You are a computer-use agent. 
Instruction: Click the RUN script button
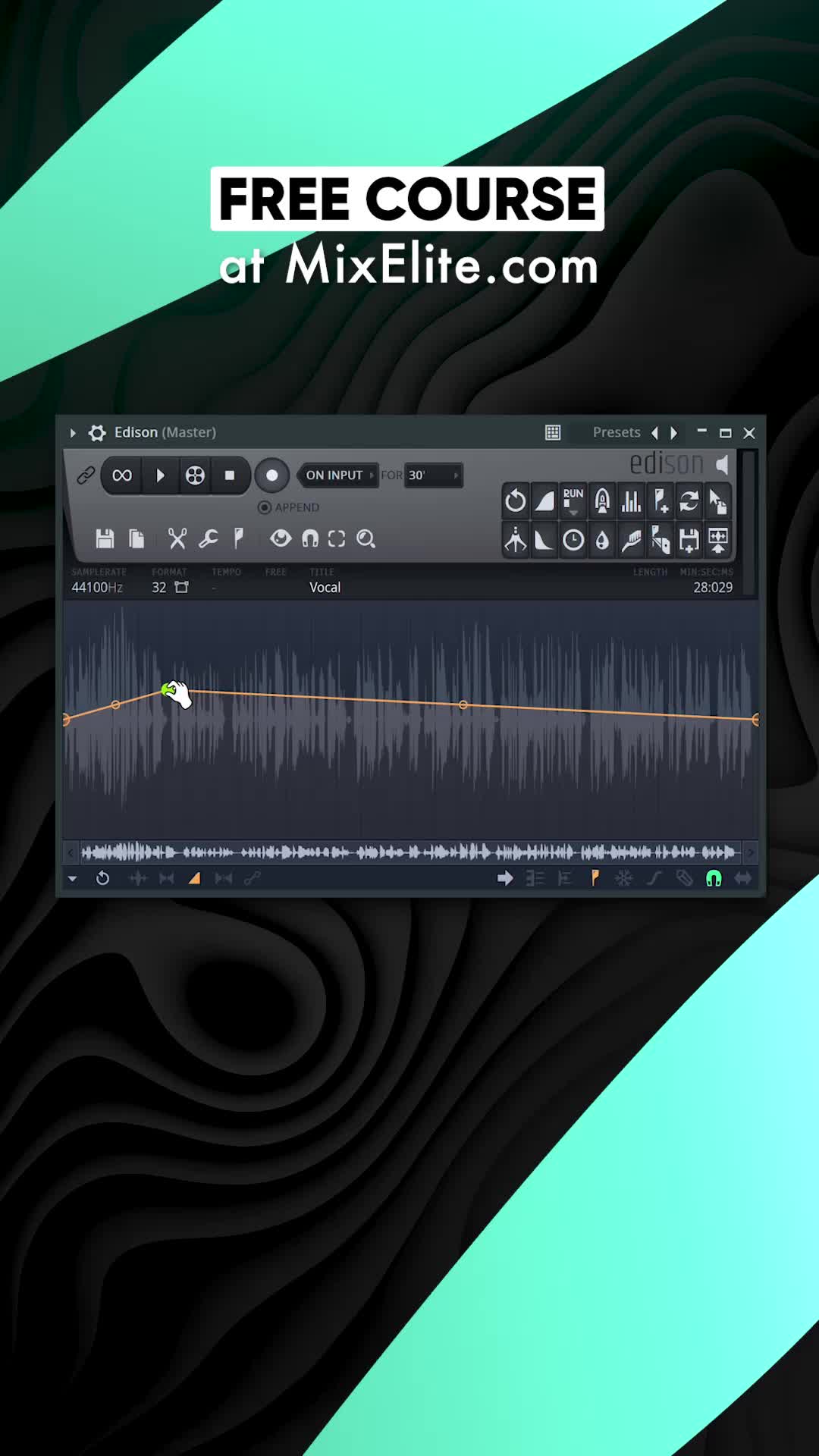coord(573,500)
